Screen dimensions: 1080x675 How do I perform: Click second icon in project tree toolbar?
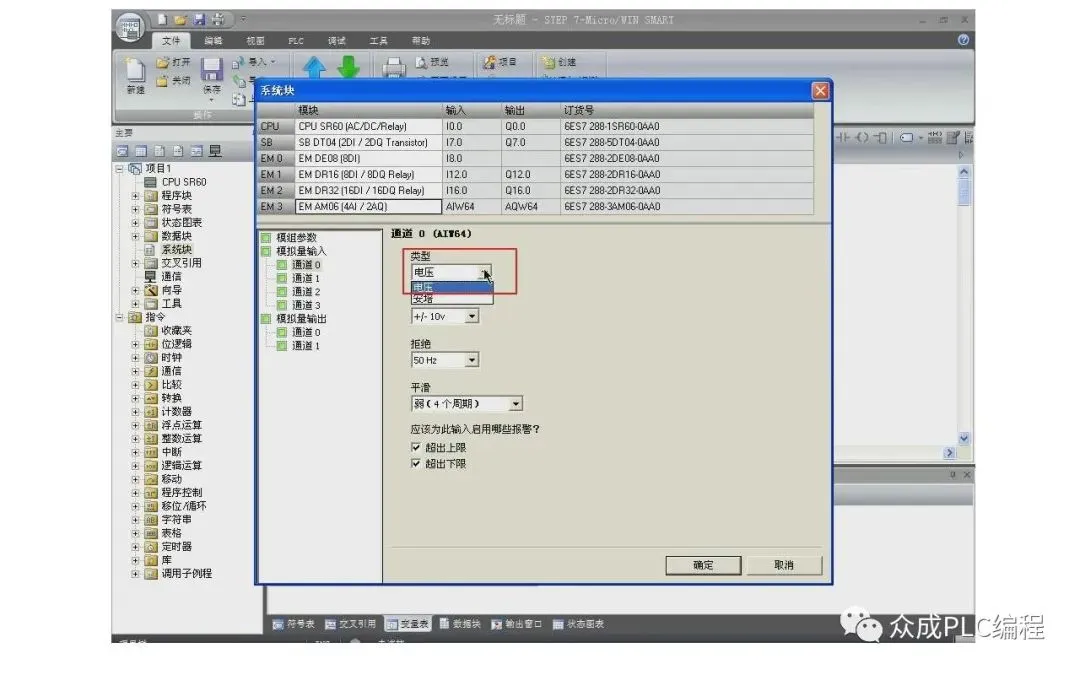point(141,151)
